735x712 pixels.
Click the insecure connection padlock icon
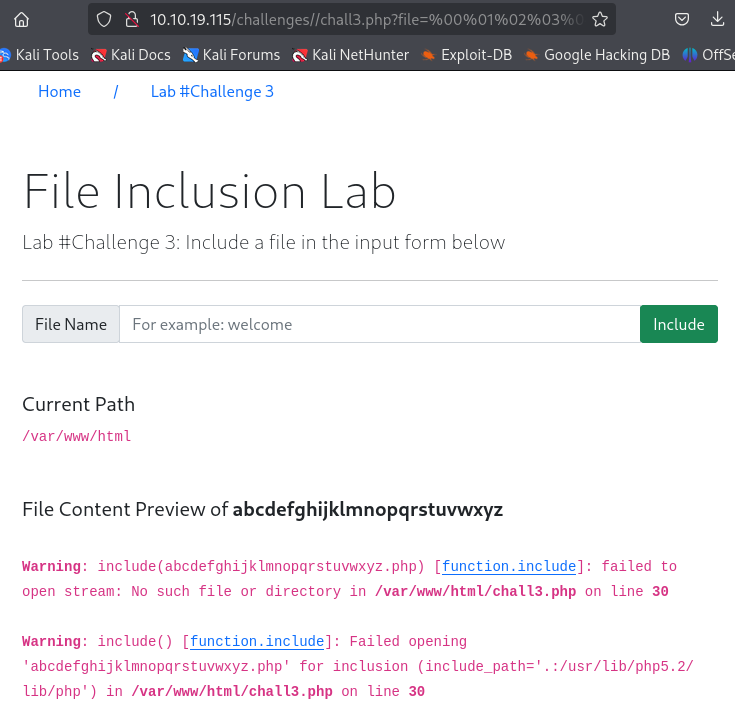pos(132,20)
